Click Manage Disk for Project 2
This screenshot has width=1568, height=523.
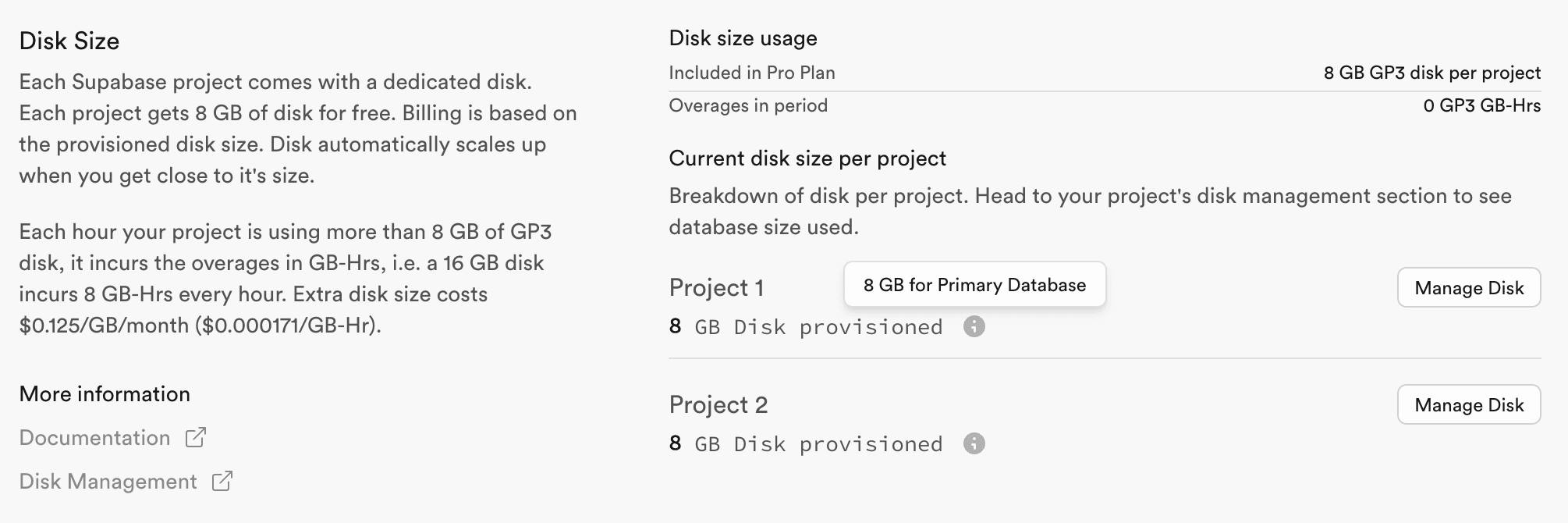tap(1469, 405)
